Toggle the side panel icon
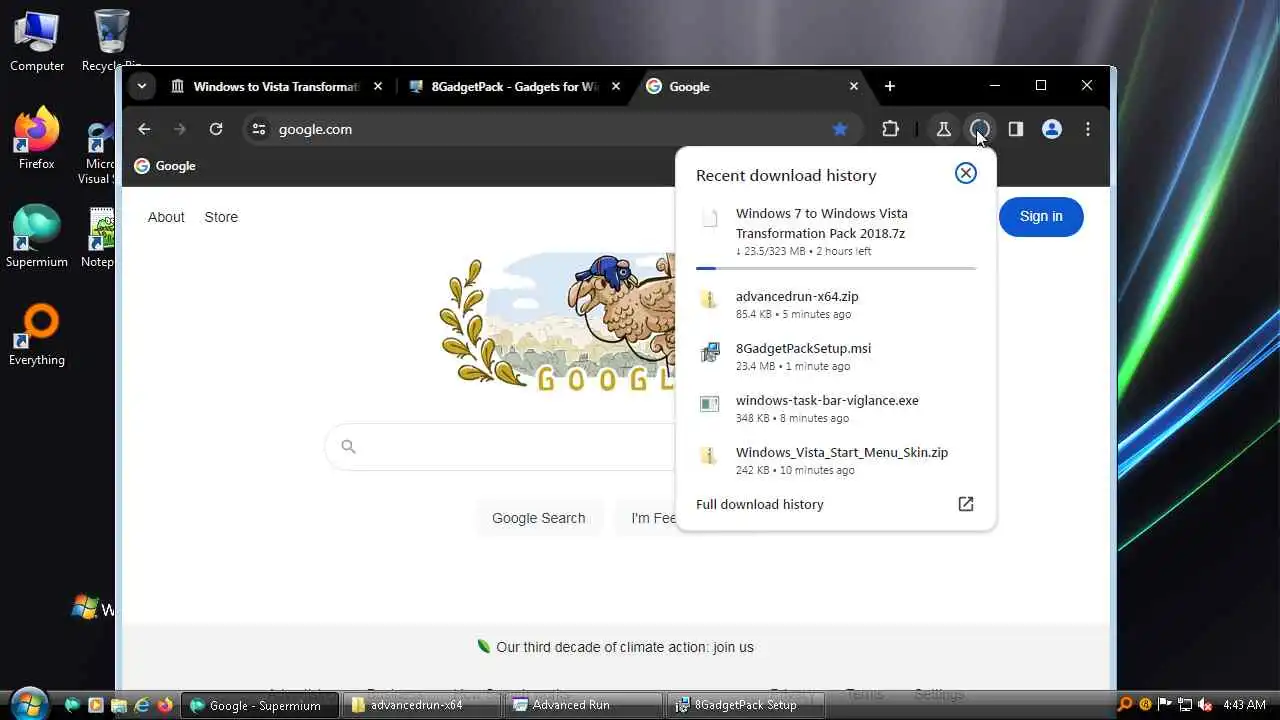 pyautogui.click(x=1016, y=129)
